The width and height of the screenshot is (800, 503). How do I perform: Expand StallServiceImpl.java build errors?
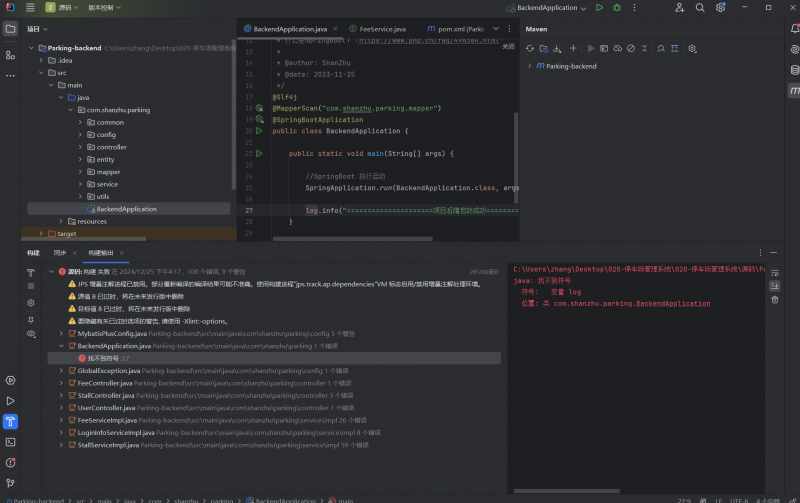[x=61, y=445]
